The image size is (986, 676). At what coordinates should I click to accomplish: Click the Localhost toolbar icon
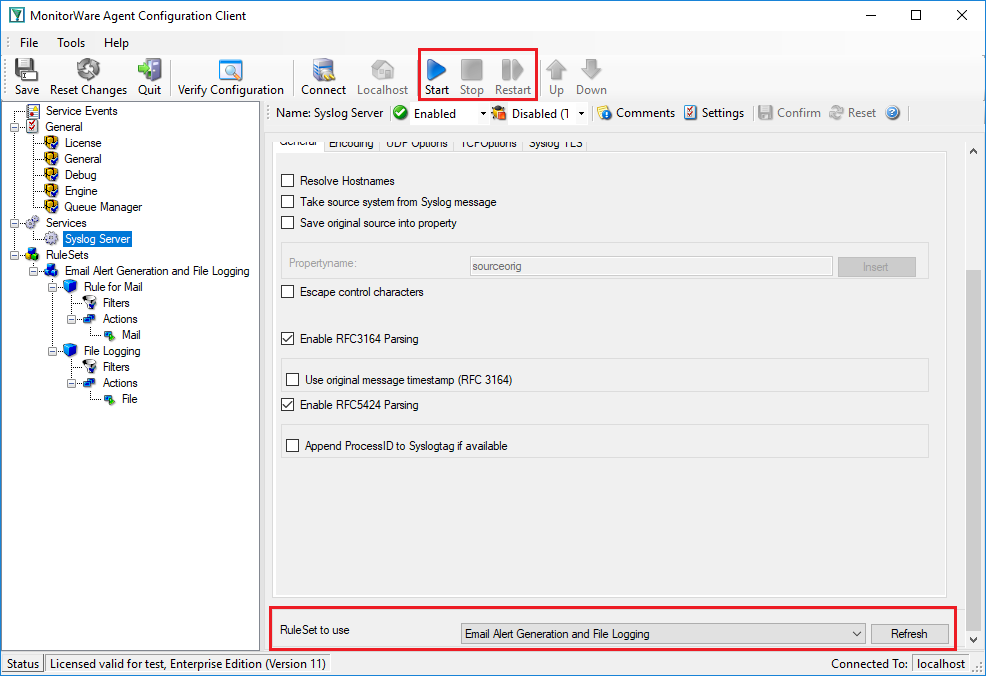point(382,77)
